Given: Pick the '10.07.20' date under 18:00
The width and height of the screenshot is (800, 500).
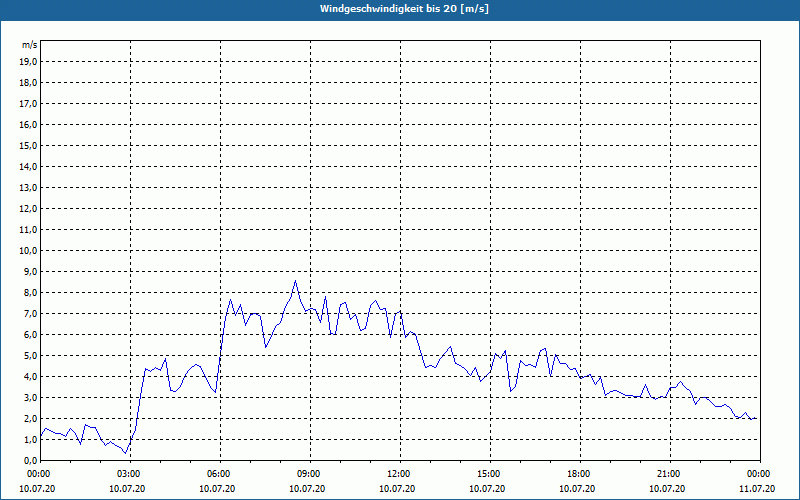Looking at the screenshot, I should pyautogui.click(x=577, y=489).
